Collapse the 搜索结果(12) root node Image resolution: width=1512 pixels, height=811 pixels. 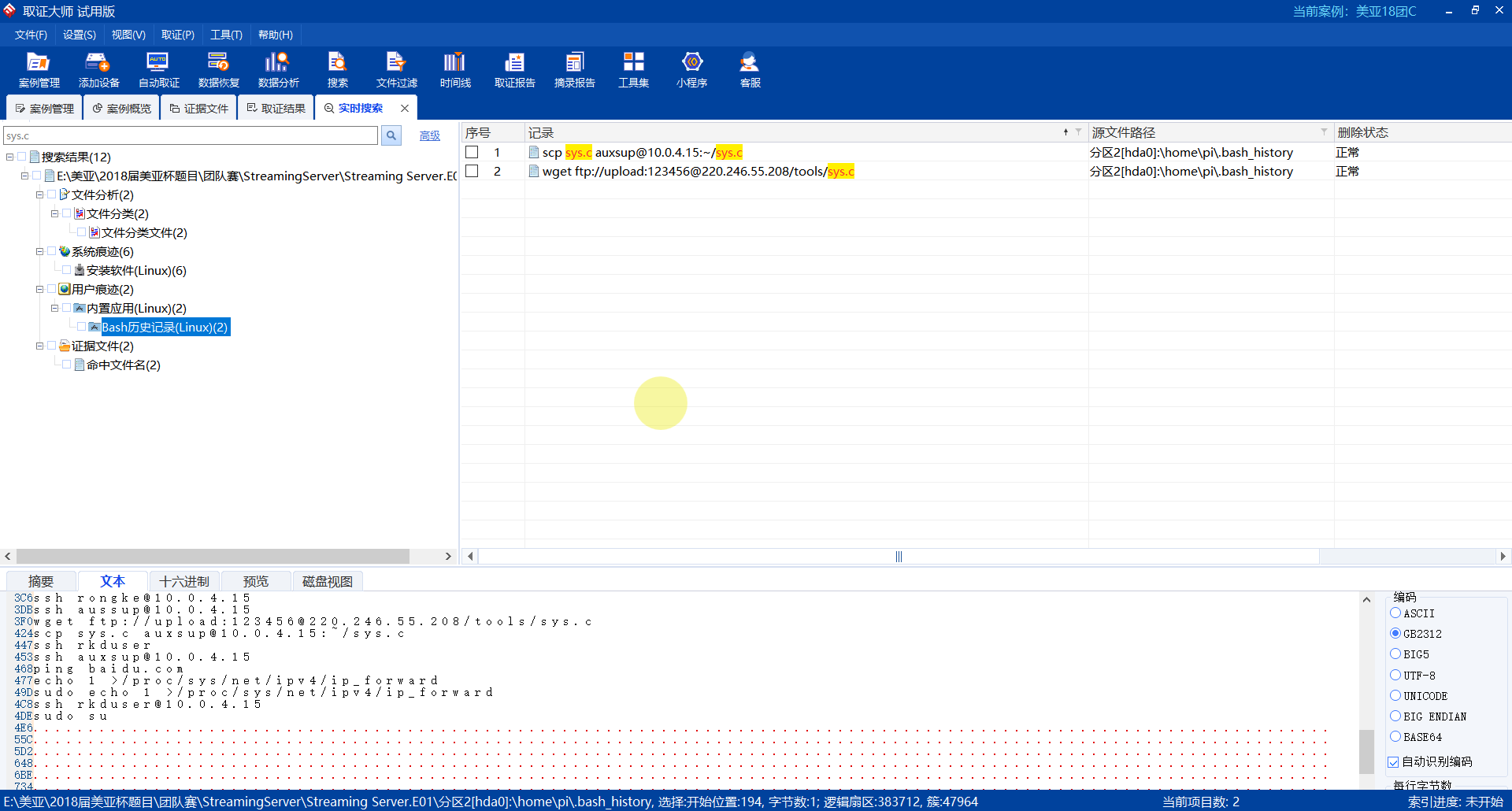(x=9, y=157)
